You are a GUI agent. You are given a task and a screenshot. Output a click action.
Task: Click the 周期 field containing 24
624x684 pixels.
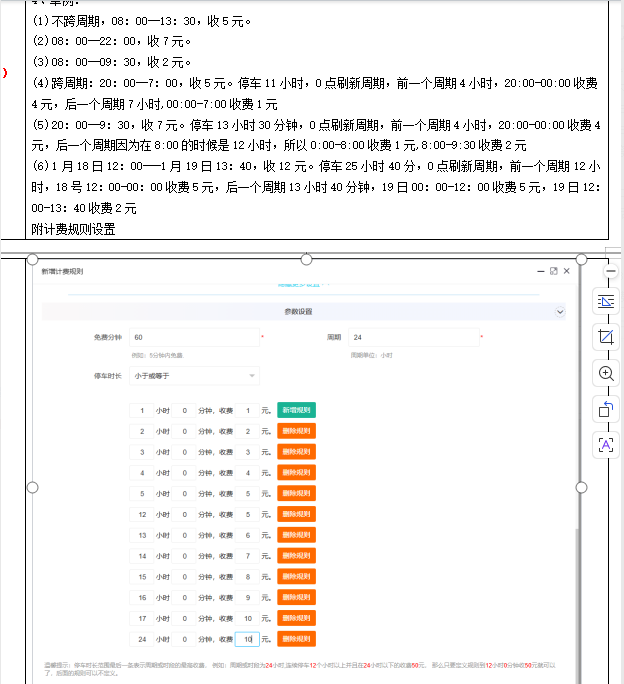(414, 337)
